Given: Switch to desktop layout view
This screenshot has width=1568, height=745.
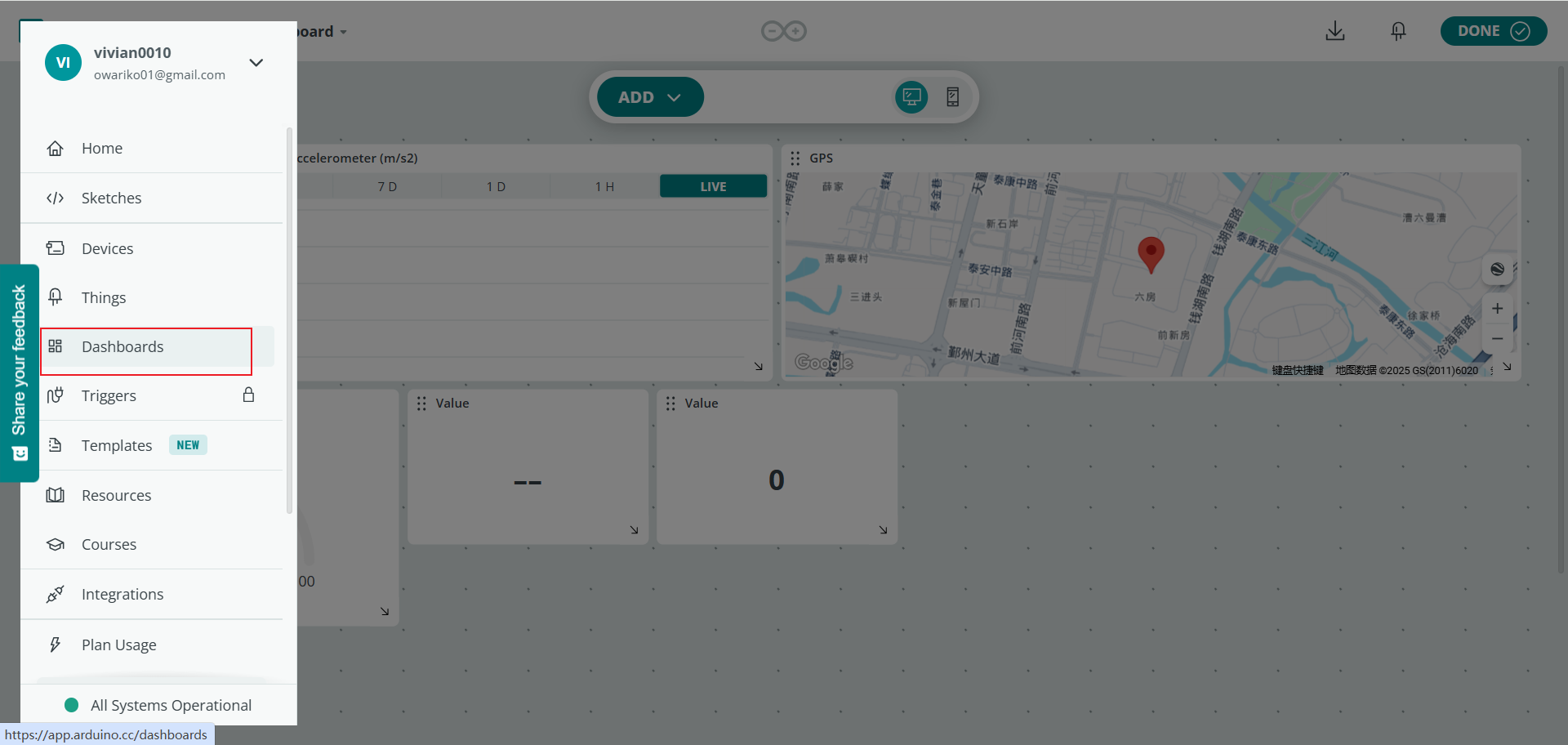Looking at the screenshot, I should click(911, 97).
